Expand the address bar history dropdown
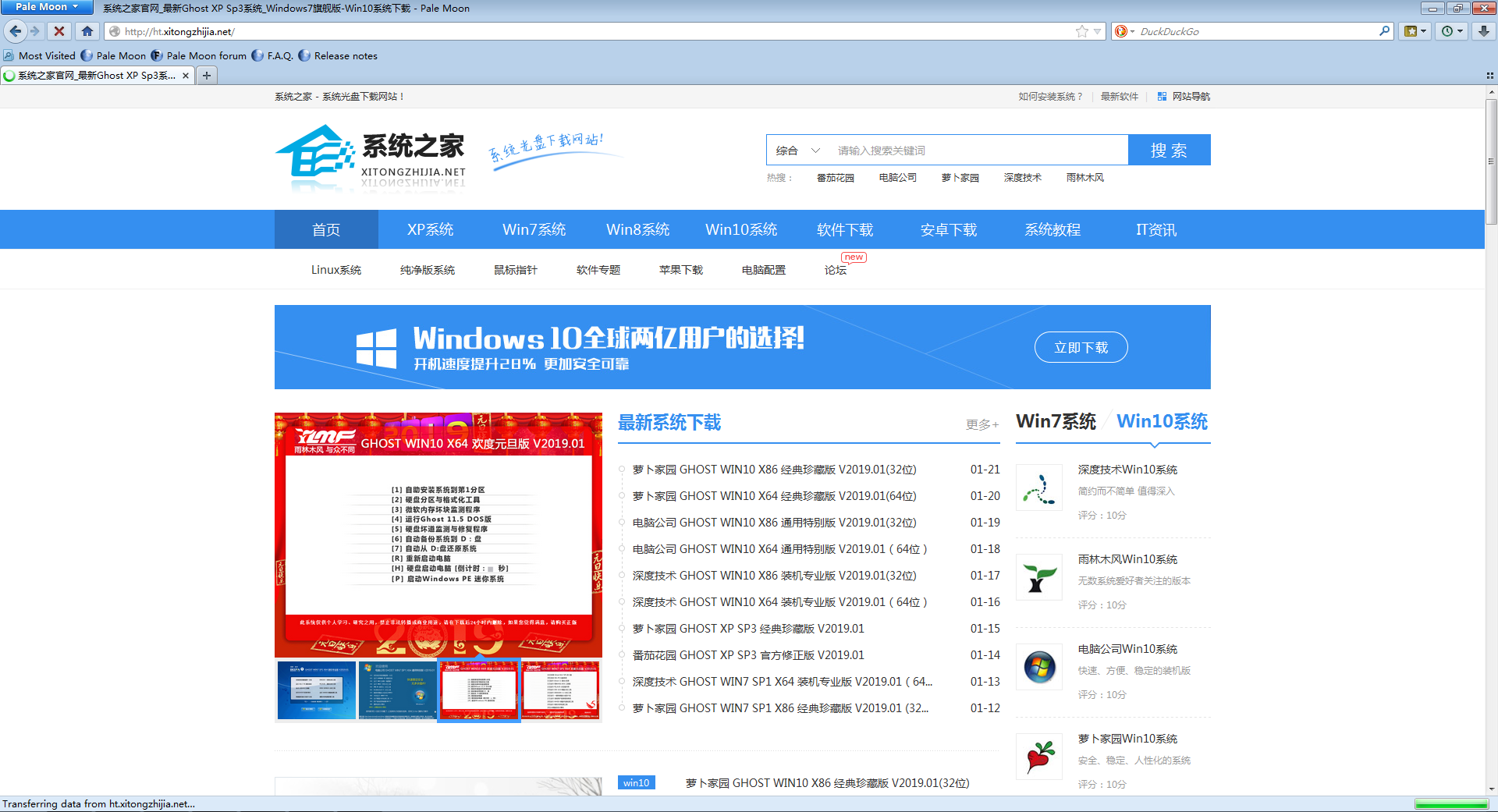The image size is (1498, 812). tap(1097, 31)
